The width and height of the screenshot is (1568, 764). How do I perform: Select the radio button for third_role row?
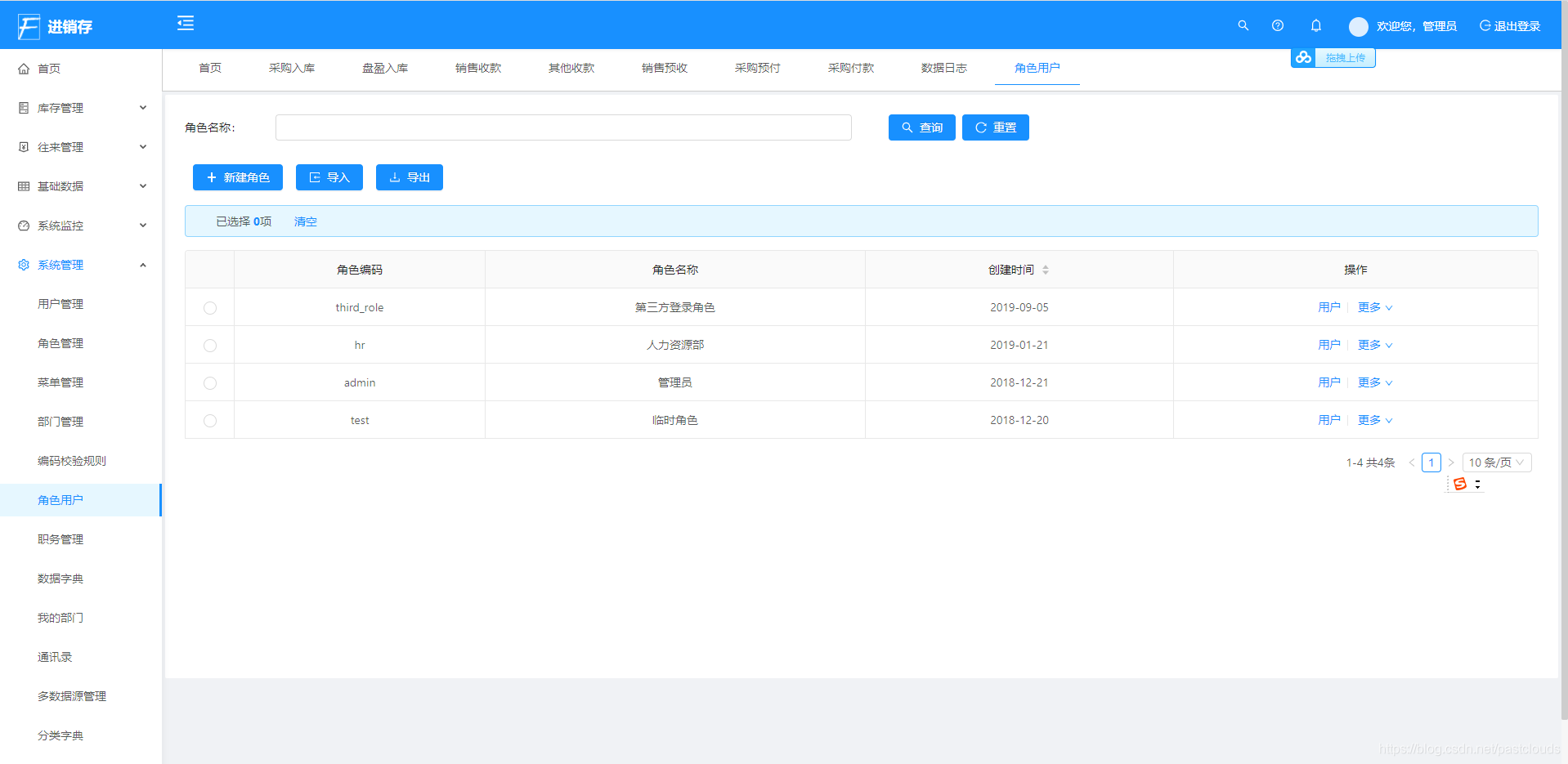tap(210, 308)
